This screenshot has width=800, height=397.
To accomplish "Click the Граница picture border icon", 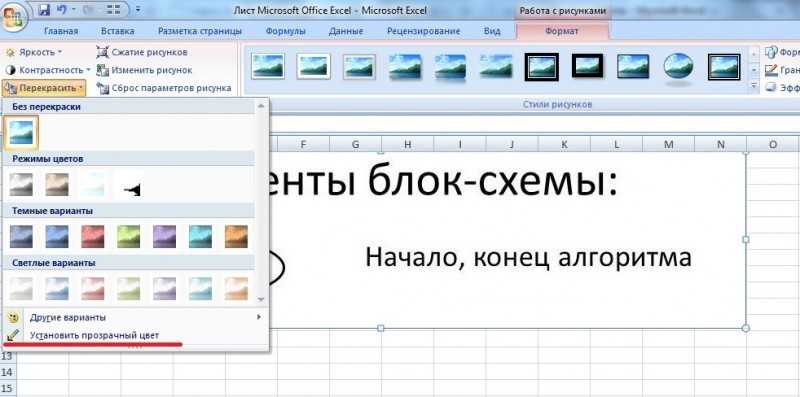I will pyautogui.click(x=770, y=70).
